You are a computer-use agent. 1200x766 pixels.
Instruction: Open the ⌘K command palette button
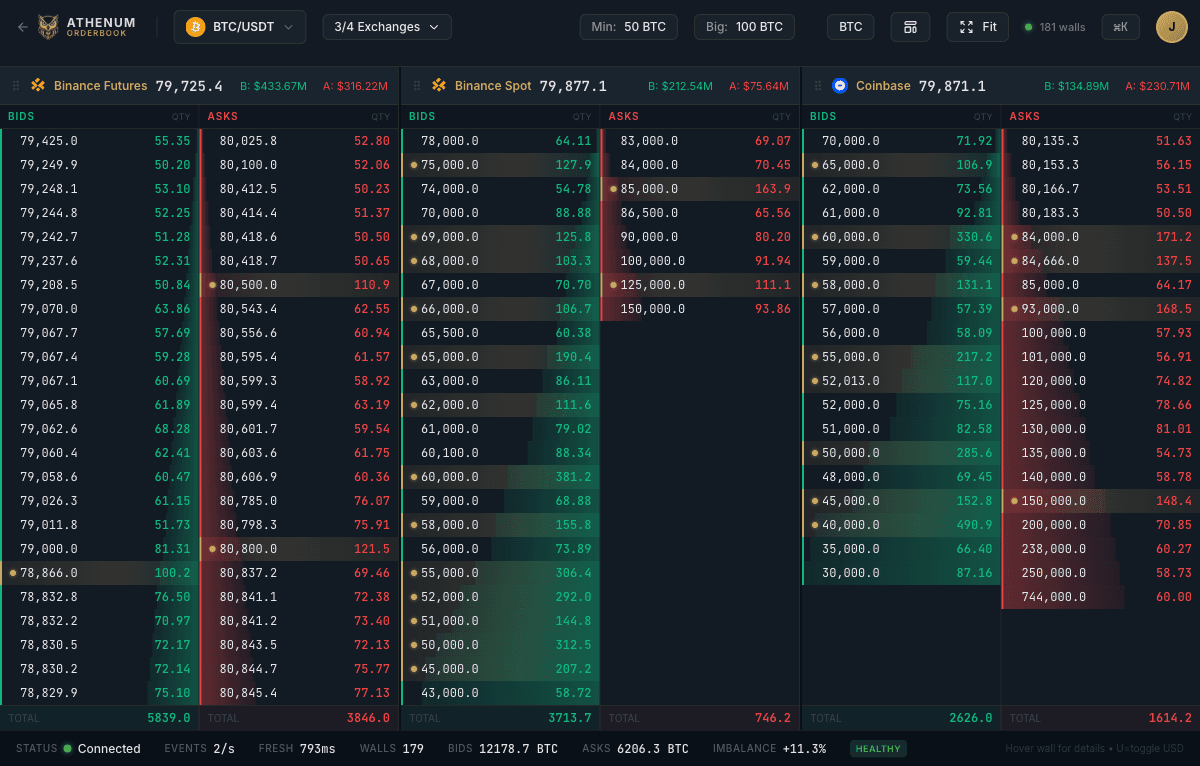point(1120,27)
